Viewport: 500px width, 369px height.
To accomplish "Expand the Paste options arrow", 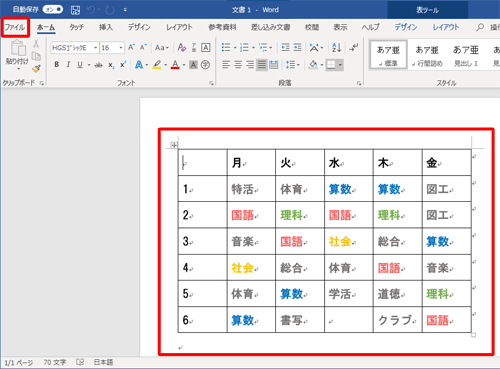I will (18, 69).
